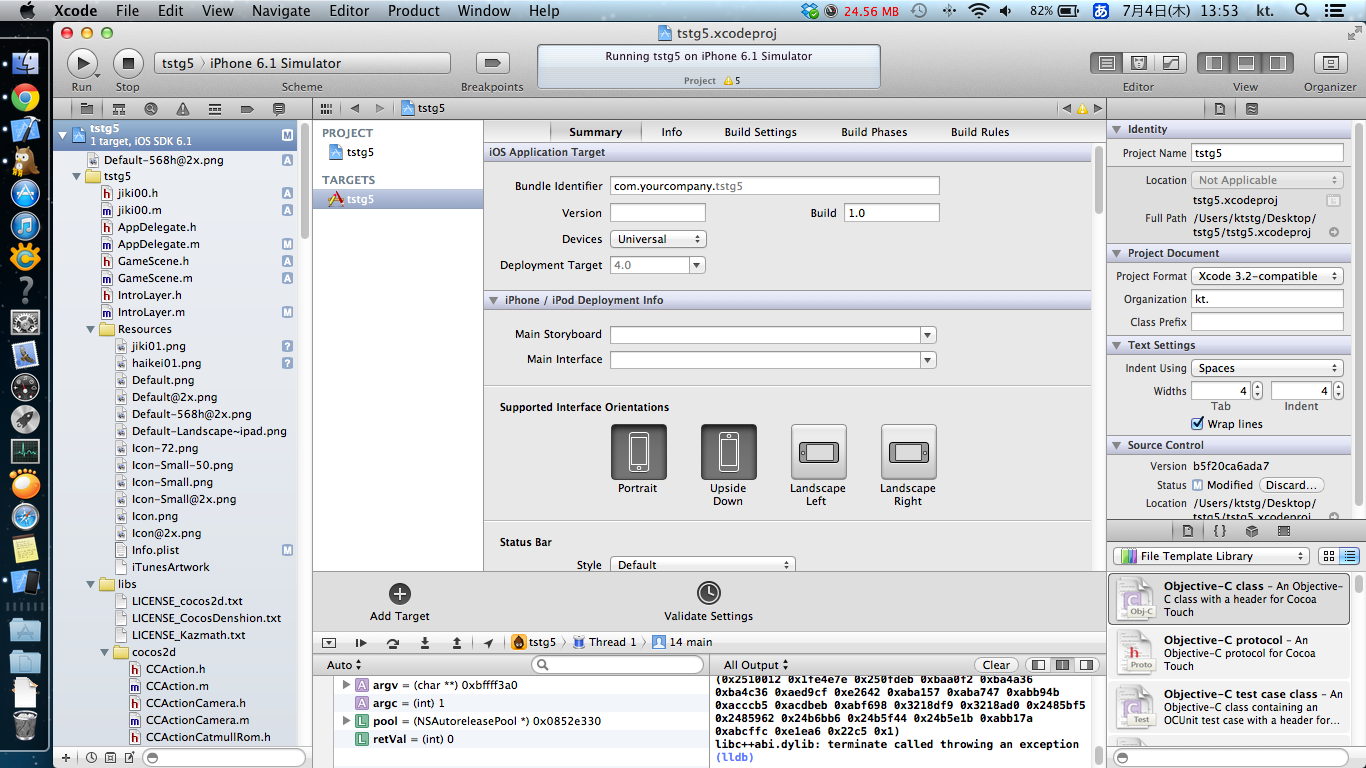Click the Run button in toolbar
The image size is (1366, 768).
pos(82,63)
